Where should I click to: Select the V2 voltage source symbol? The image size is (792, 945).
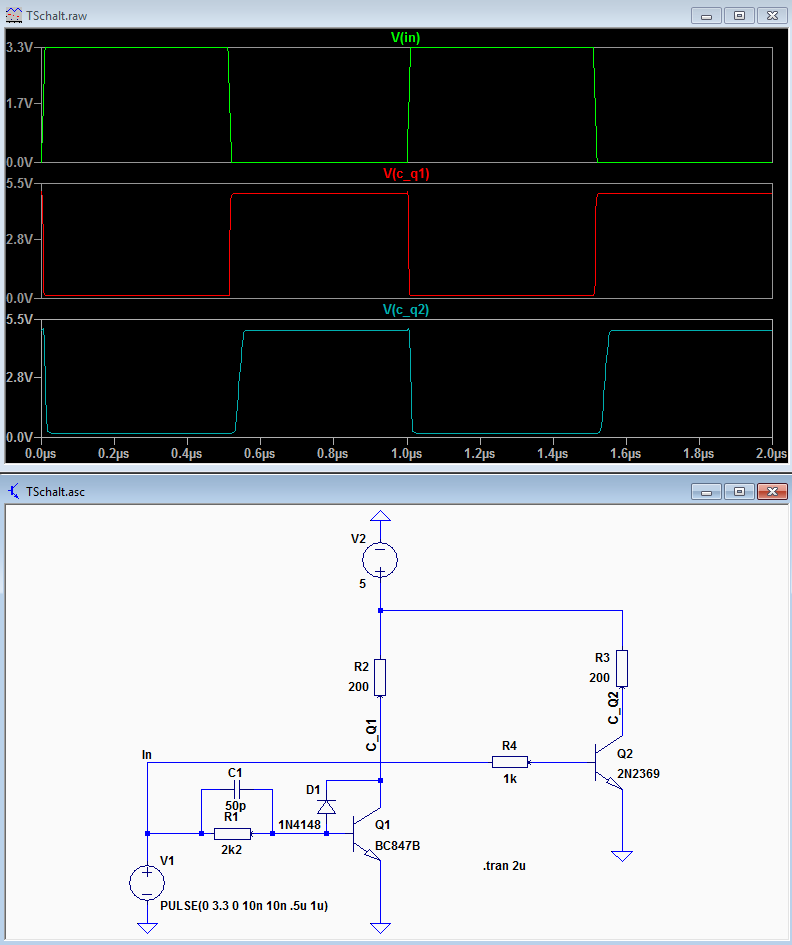[380, 559]
